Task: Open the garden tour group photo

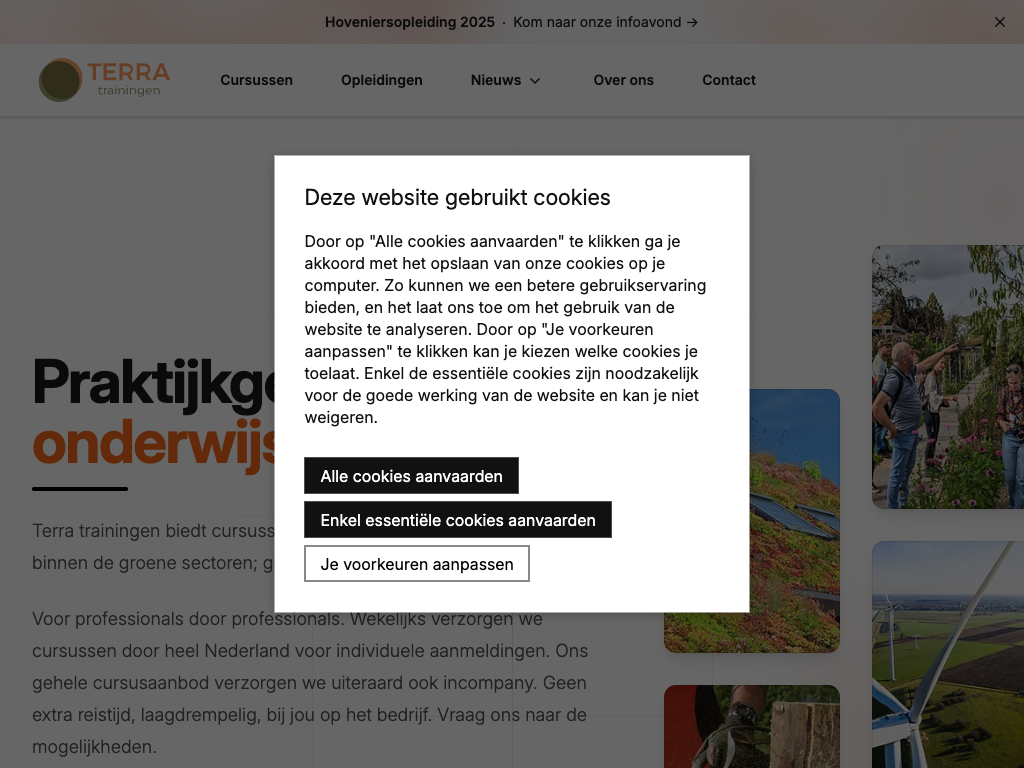Action: click(948, 377)
